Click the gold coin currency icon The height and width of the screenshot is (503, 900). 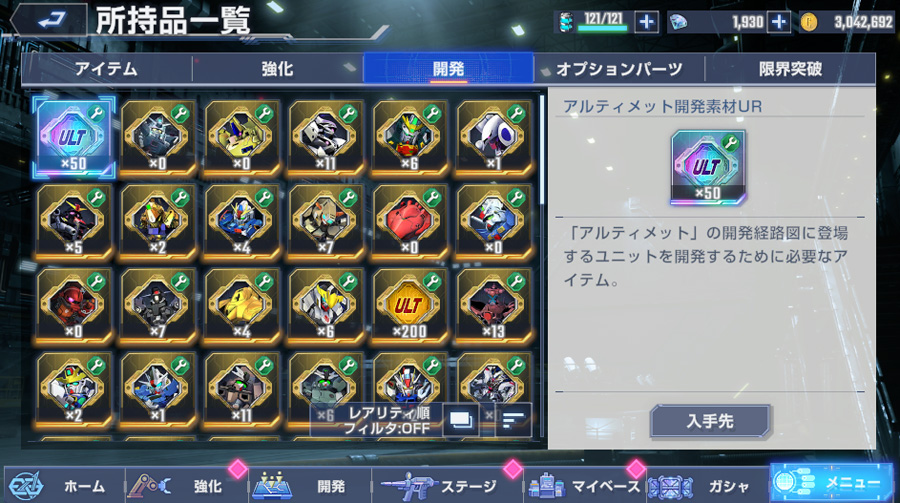pos(809,22)
